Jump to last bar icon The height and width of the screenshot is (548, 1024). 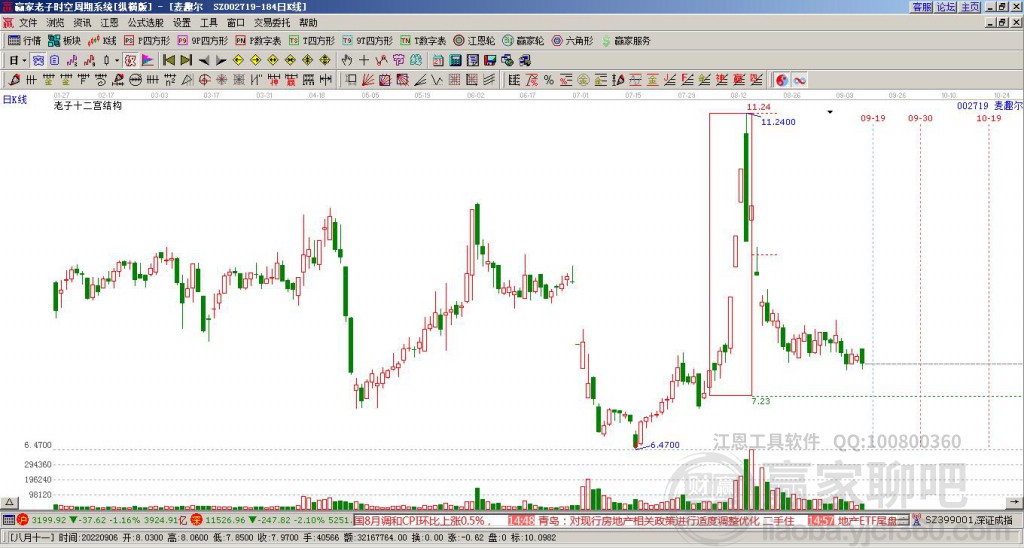pos(186,60)
